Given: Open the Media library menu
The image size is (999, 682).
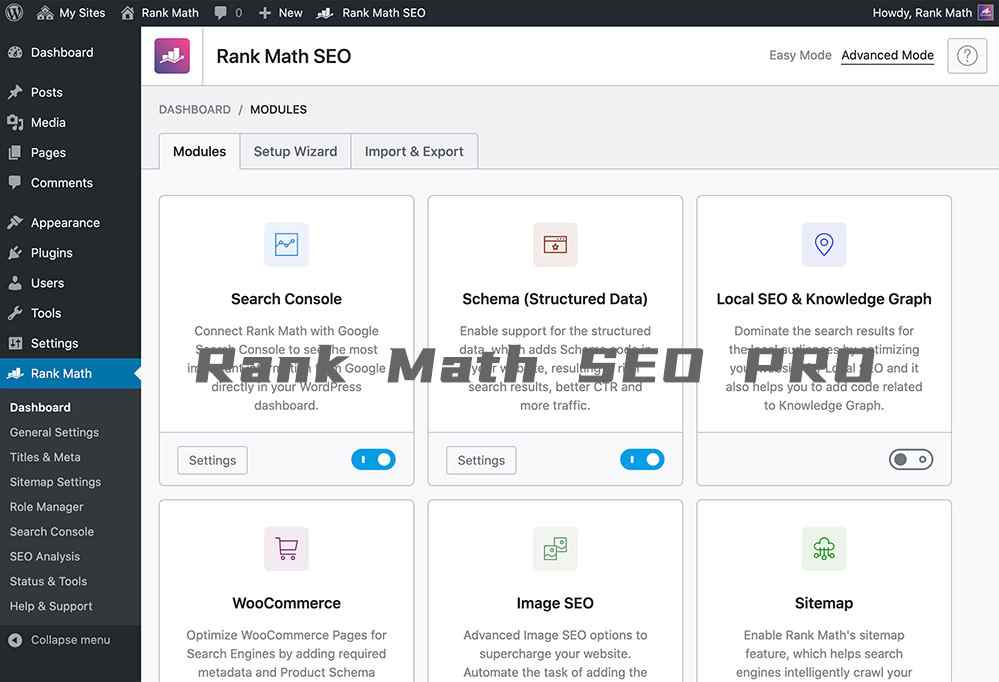Looking at the screenshot, I should coord(70,122).
